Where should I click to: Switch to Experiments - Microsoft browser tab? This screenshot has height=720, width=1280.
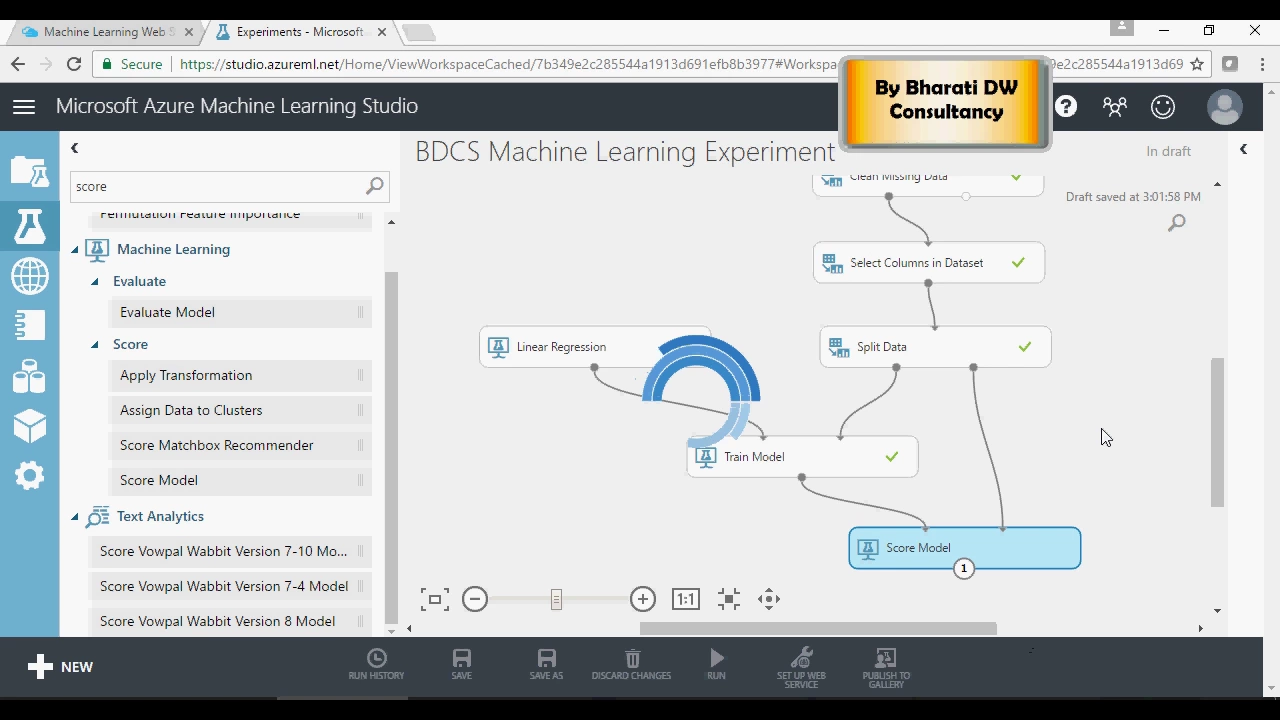point(300,32)
